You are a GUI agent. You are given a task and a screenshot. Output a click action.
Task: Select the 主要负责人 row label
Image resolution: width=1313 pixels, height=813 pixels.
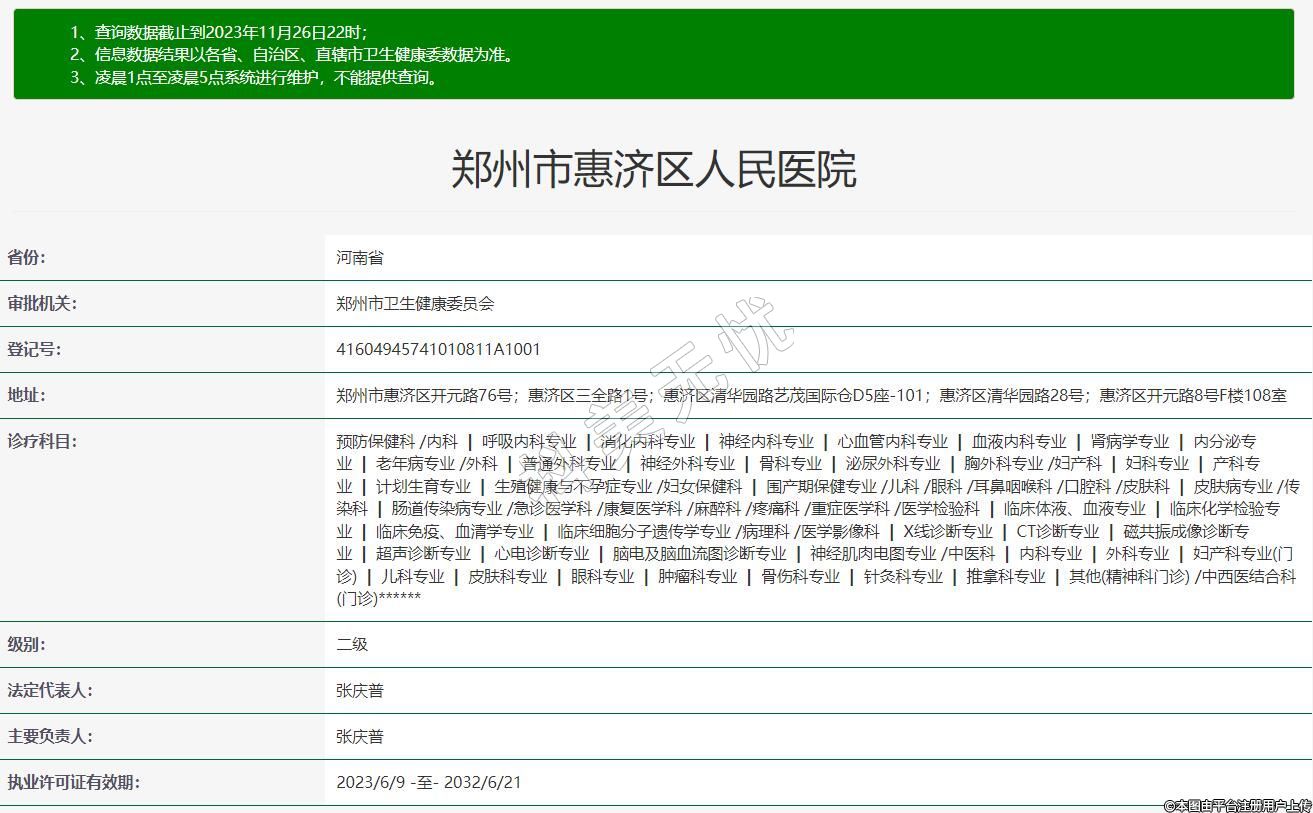click(x=50, y=736)
